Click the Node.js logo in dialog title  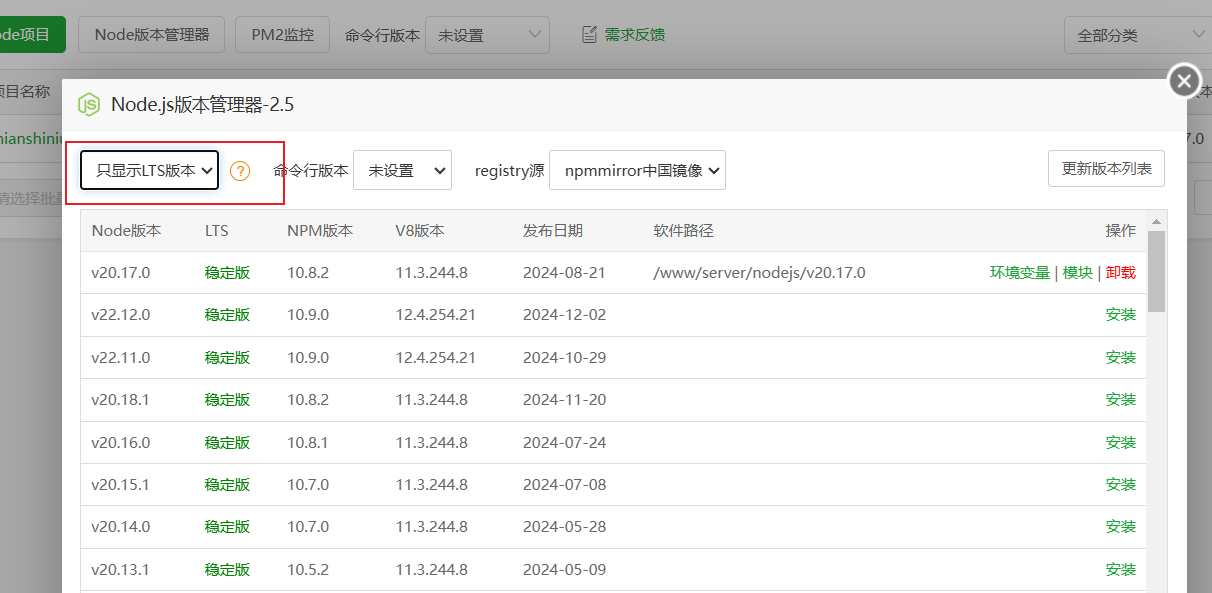coord(89,104)
